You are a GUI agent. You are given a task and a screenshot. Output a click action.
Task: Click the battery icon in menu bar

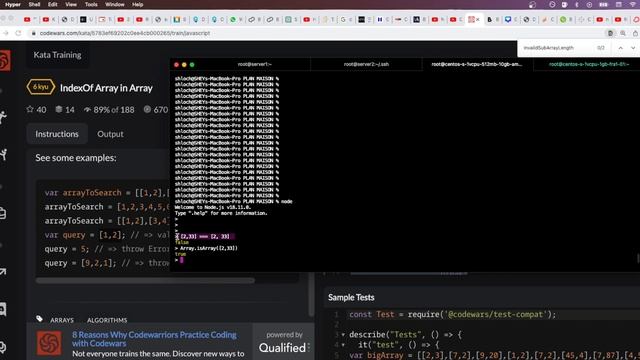[603, 4]
